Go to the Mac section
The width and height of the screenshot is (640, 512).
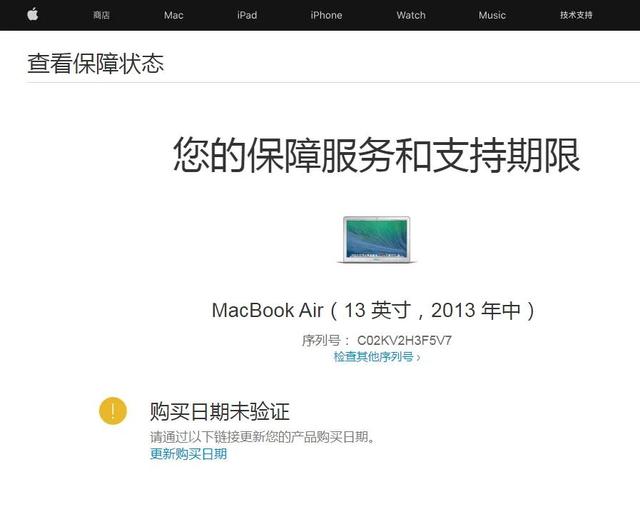[173, 15]
